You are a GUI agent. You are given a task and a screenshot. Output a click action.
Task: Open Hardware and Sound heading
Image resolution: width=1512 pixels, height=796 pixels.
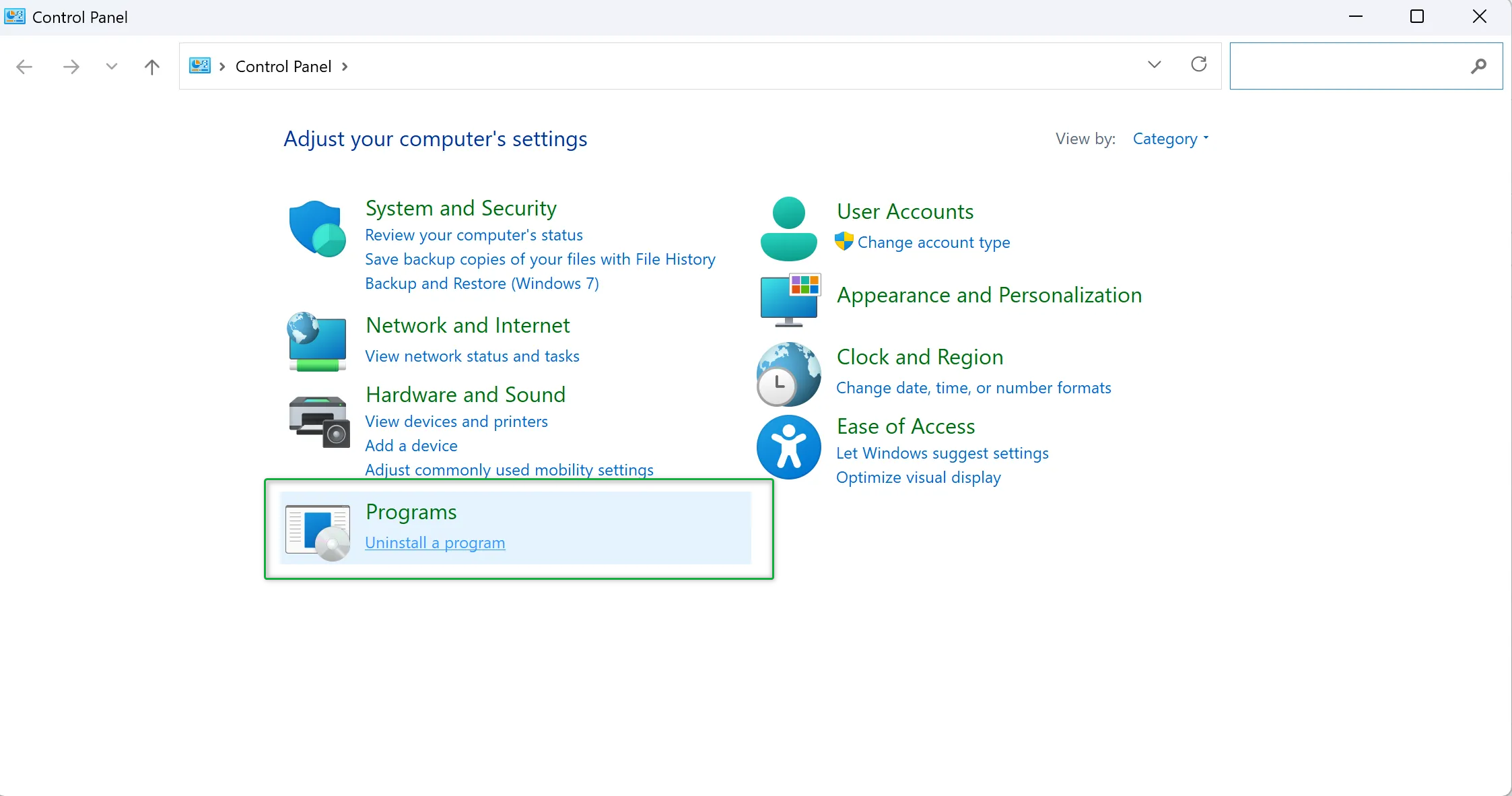tap(466, 395)
